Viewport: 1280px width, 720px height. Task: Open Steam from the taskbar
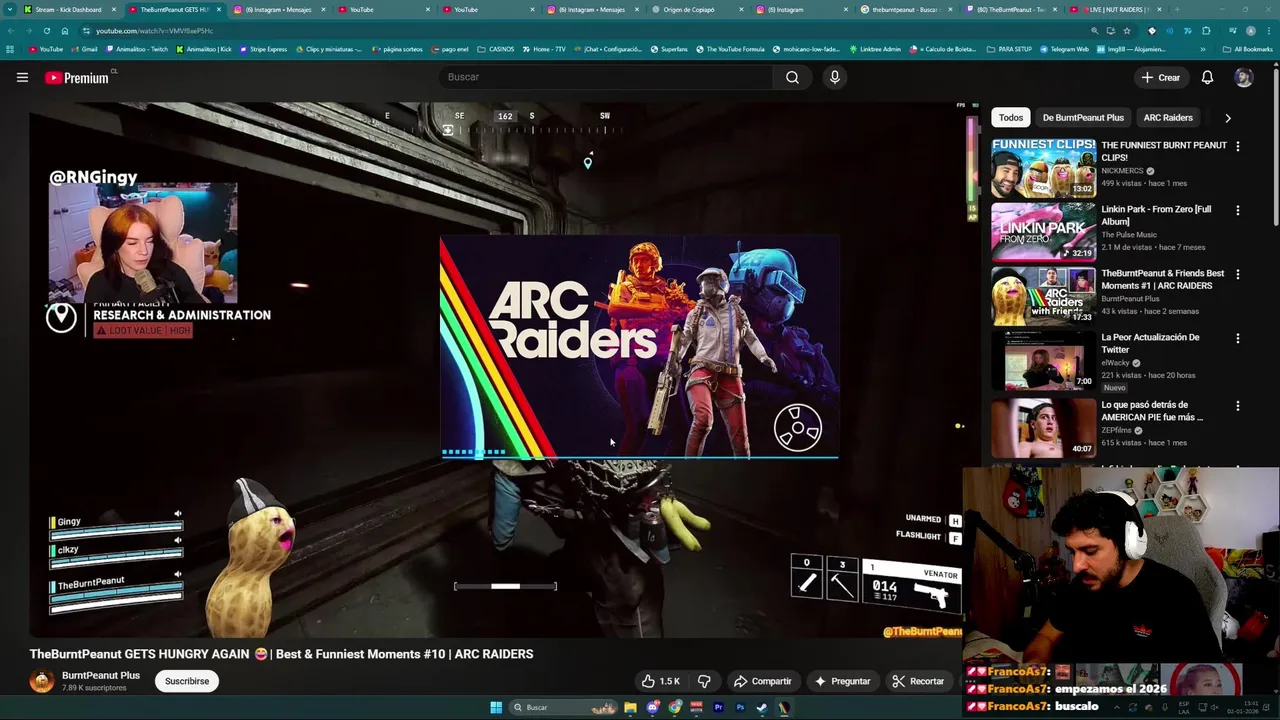pyautogui.click(x=762, y=707)
